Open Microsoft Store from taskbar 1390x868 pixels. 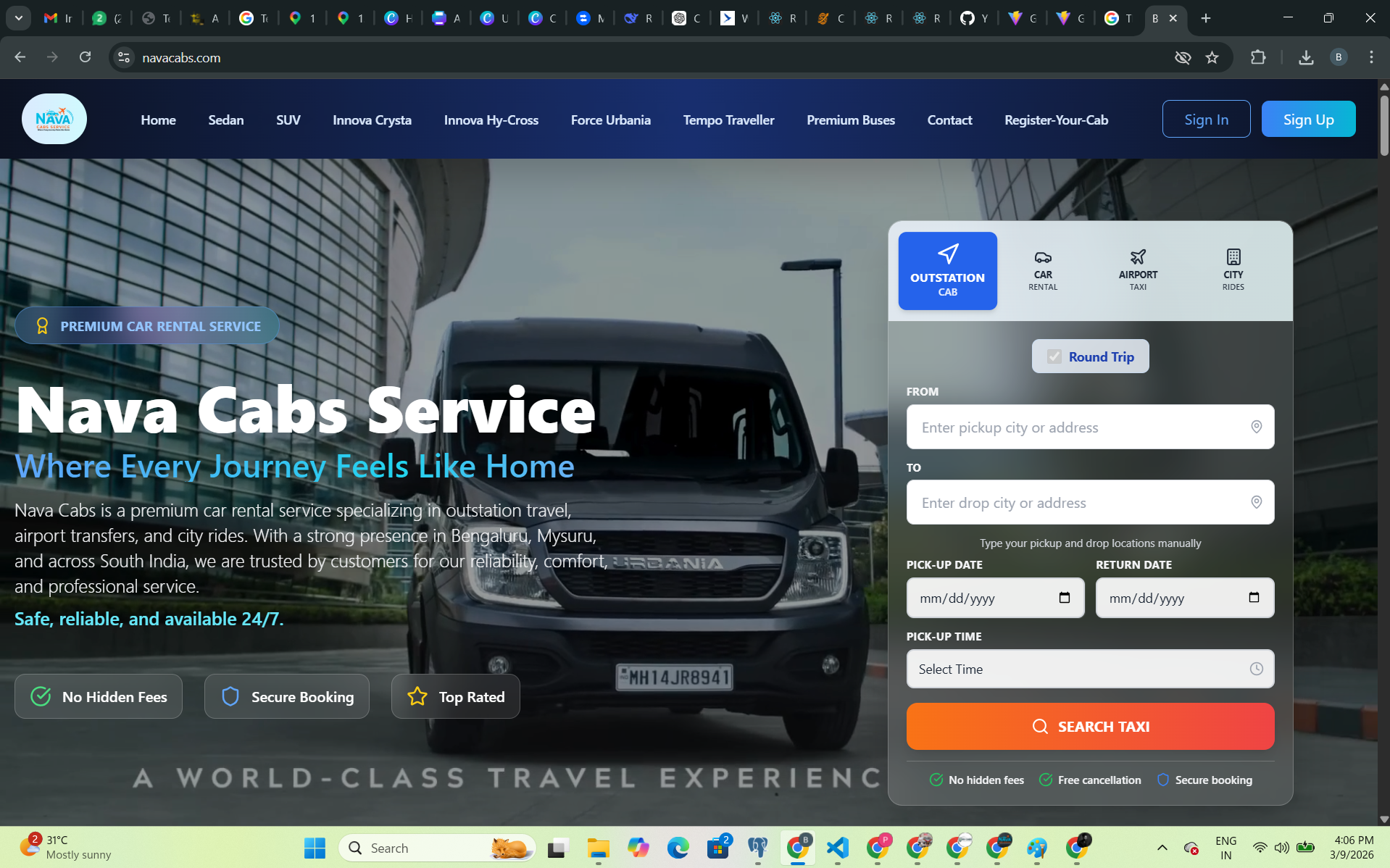pos(718,848)
